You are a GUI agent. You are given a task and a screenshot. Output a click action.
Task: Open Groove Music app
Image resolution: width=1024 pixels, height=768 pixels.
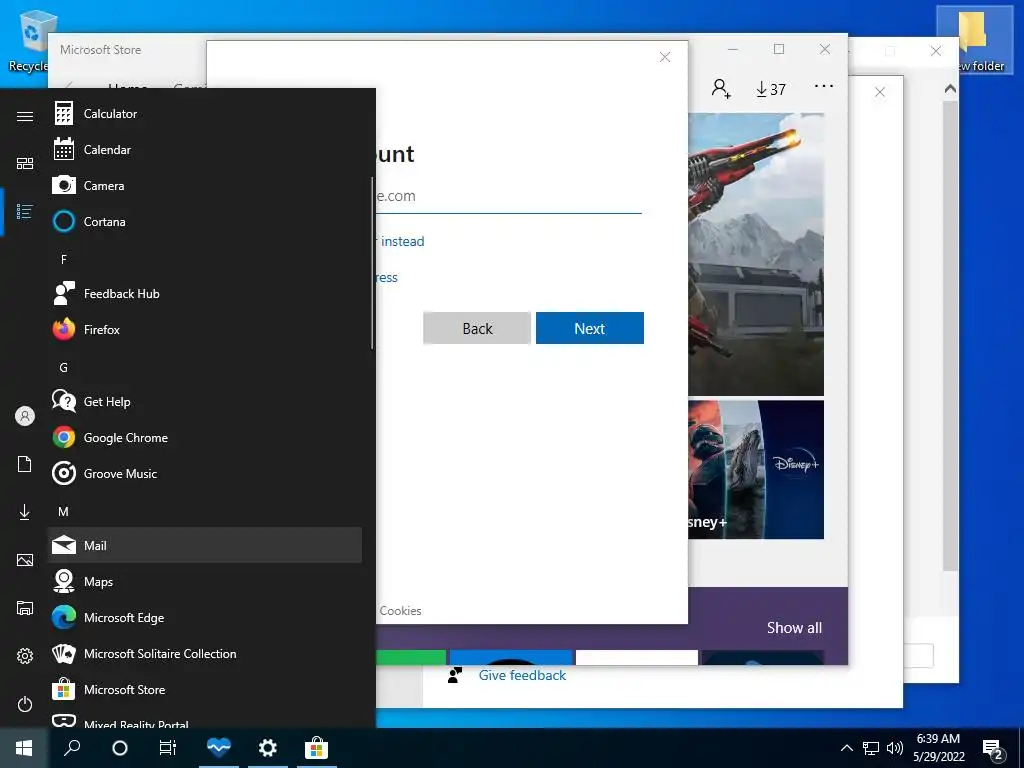pyautogui.click(x=204, y=473)
